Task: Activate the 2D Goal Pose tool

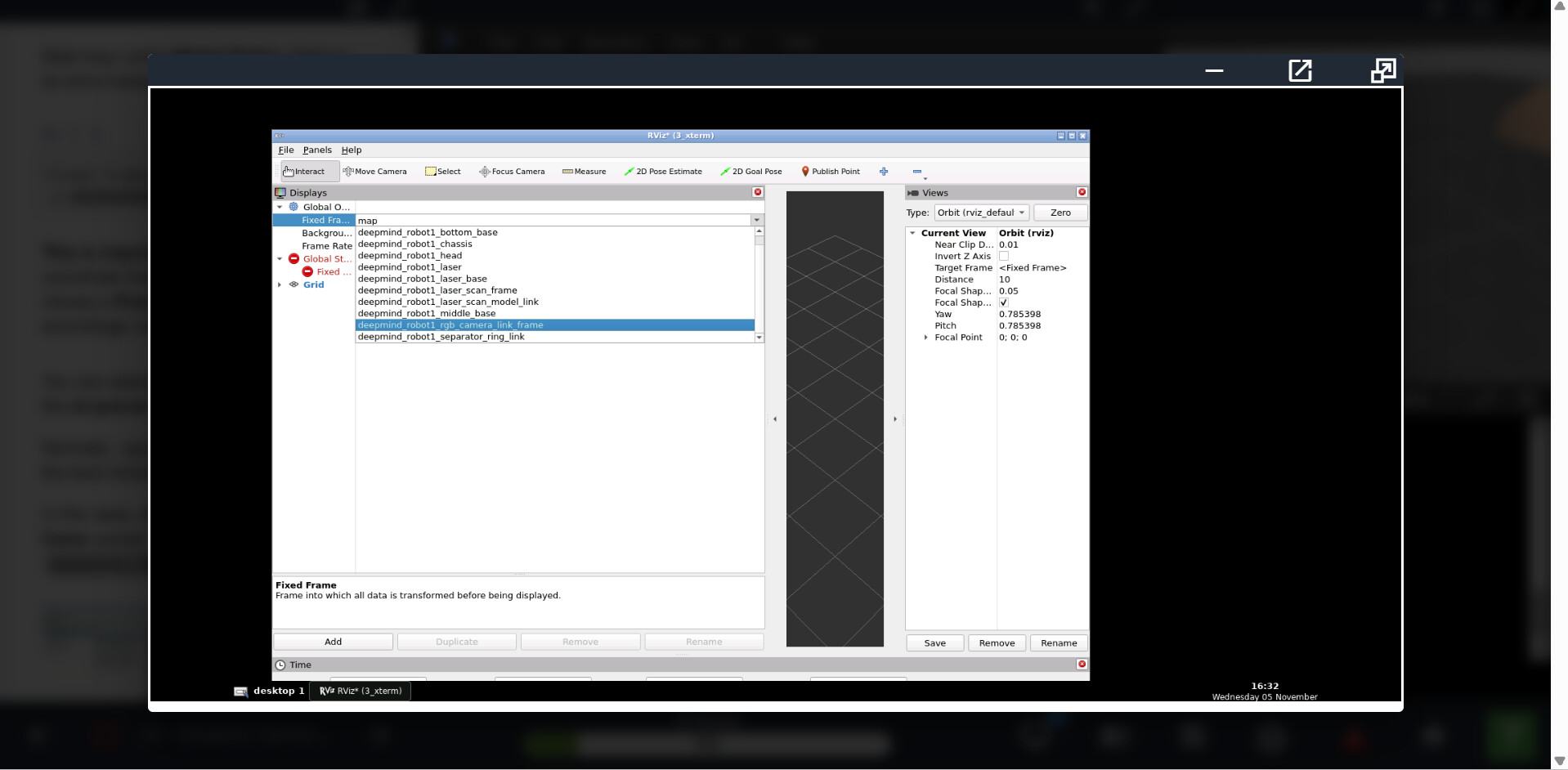Action: point(751,172)
